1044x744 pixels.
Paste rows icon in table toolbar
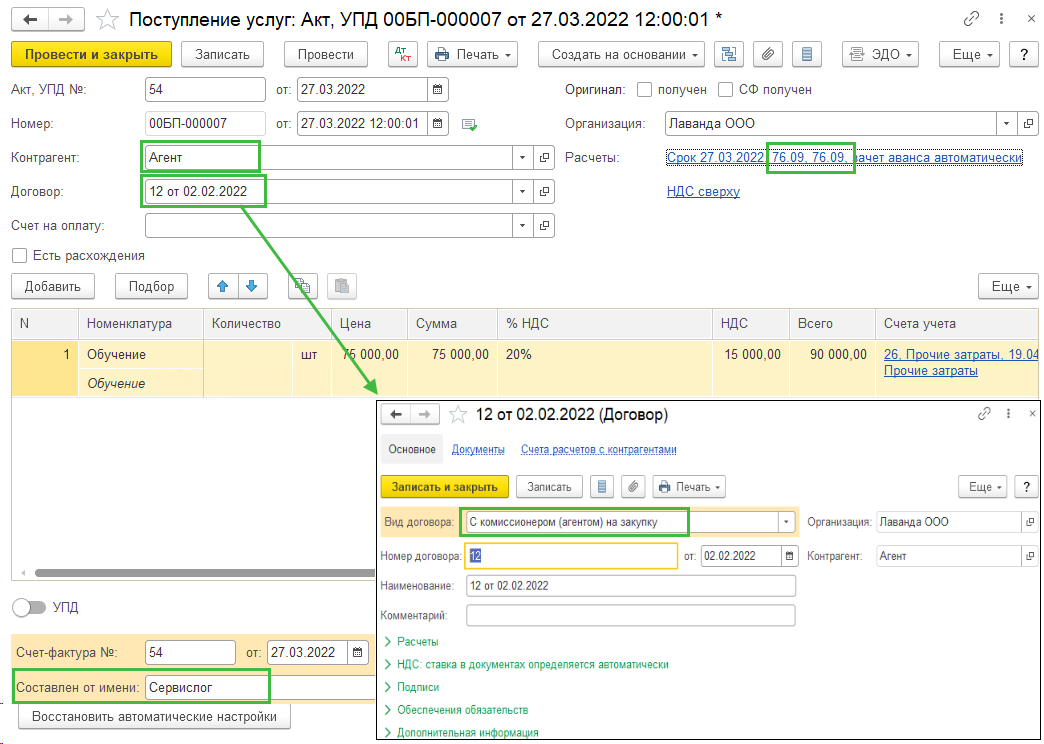click(342, 286)
